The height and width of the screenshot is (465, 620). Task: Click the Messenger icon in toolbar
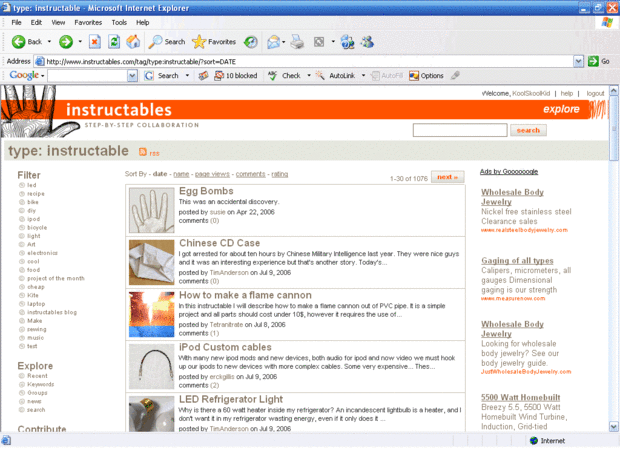coord(367,42)
